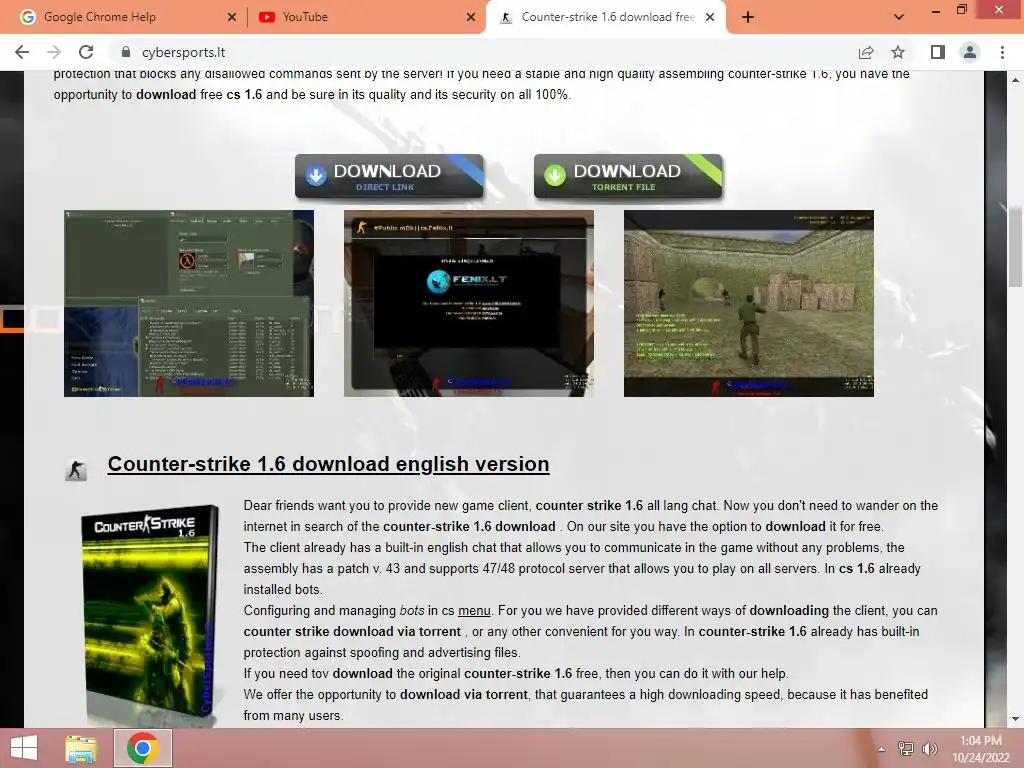
Task: Open the Chrome profile avatar
Action: coord(970,52)
